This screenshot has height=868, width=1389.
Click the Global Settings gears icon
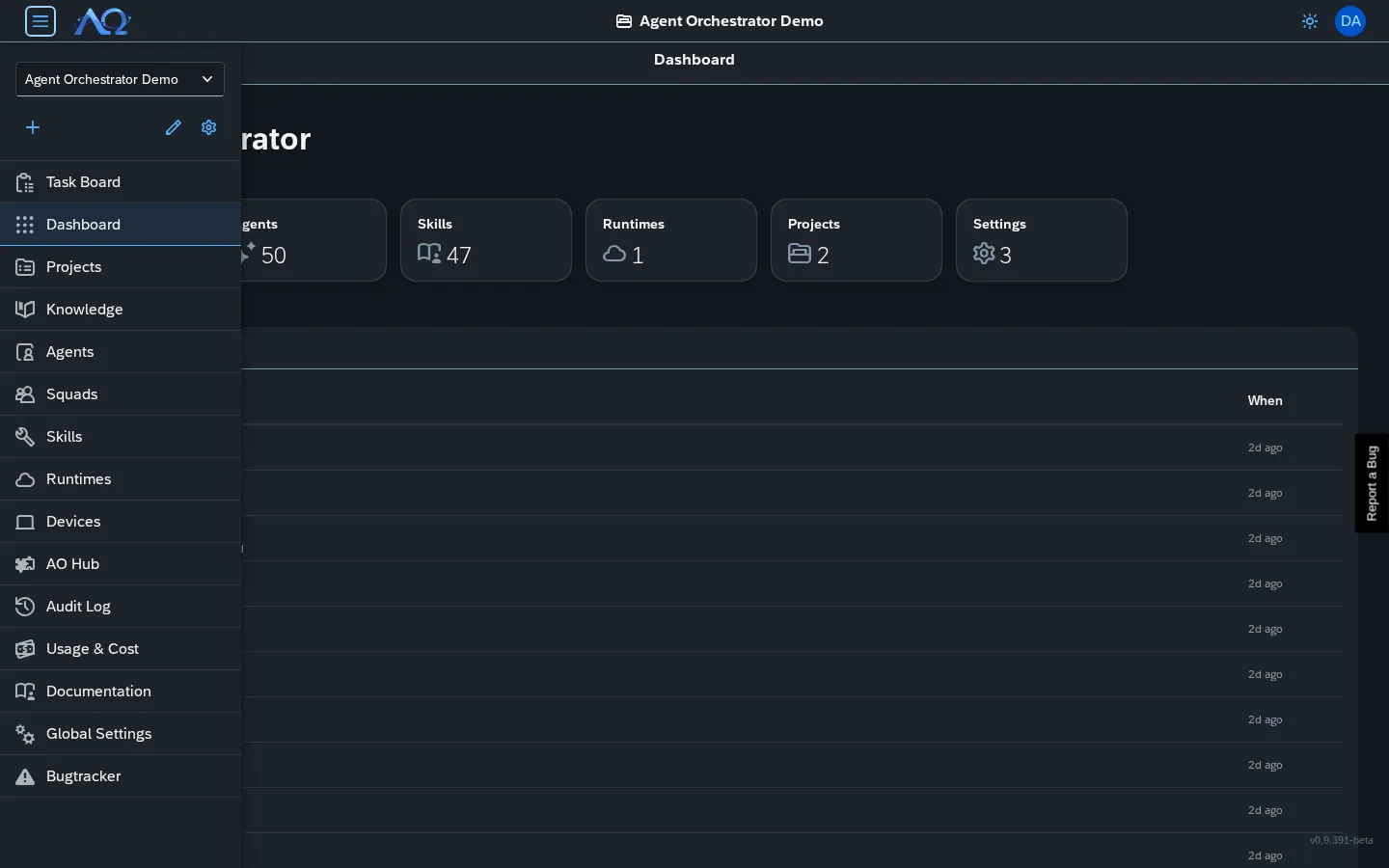25,734
